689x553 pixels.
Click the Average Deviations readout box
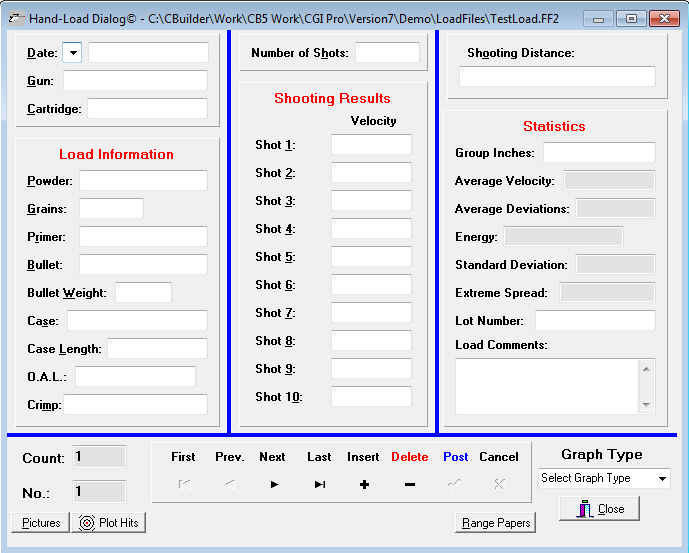pos(616,208)
